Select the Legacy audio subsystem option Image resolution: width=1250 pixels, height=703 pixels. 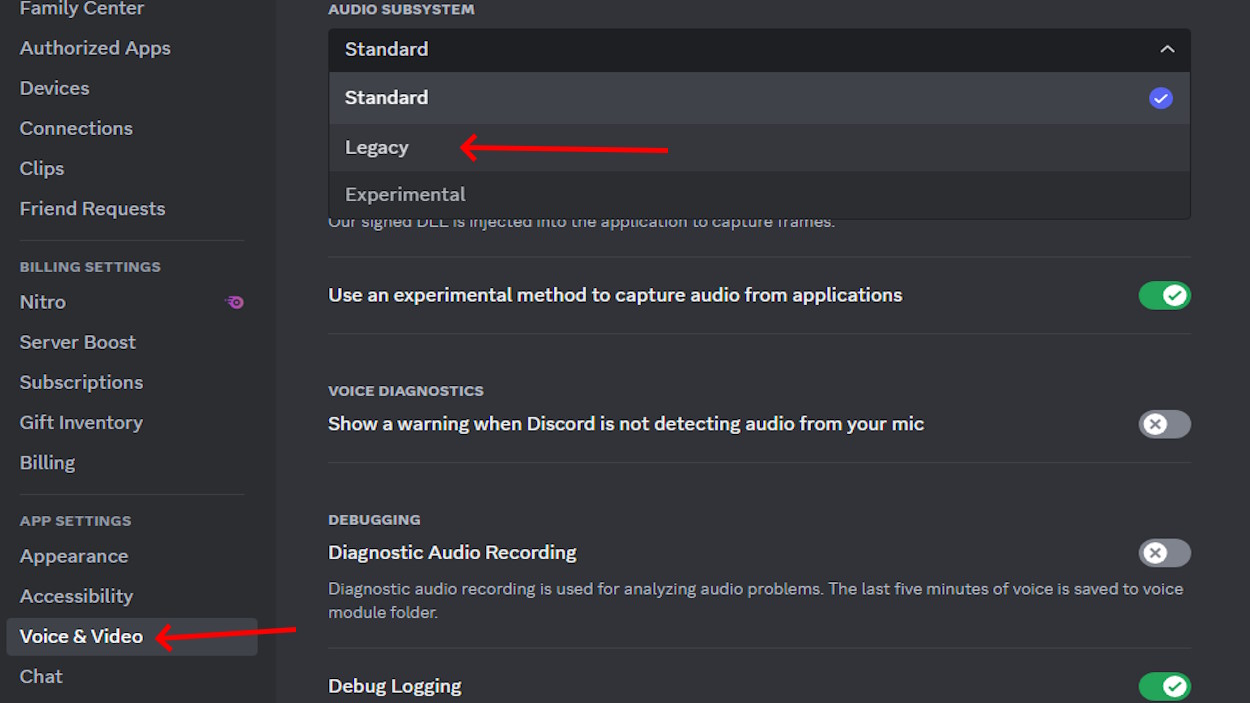377,146
